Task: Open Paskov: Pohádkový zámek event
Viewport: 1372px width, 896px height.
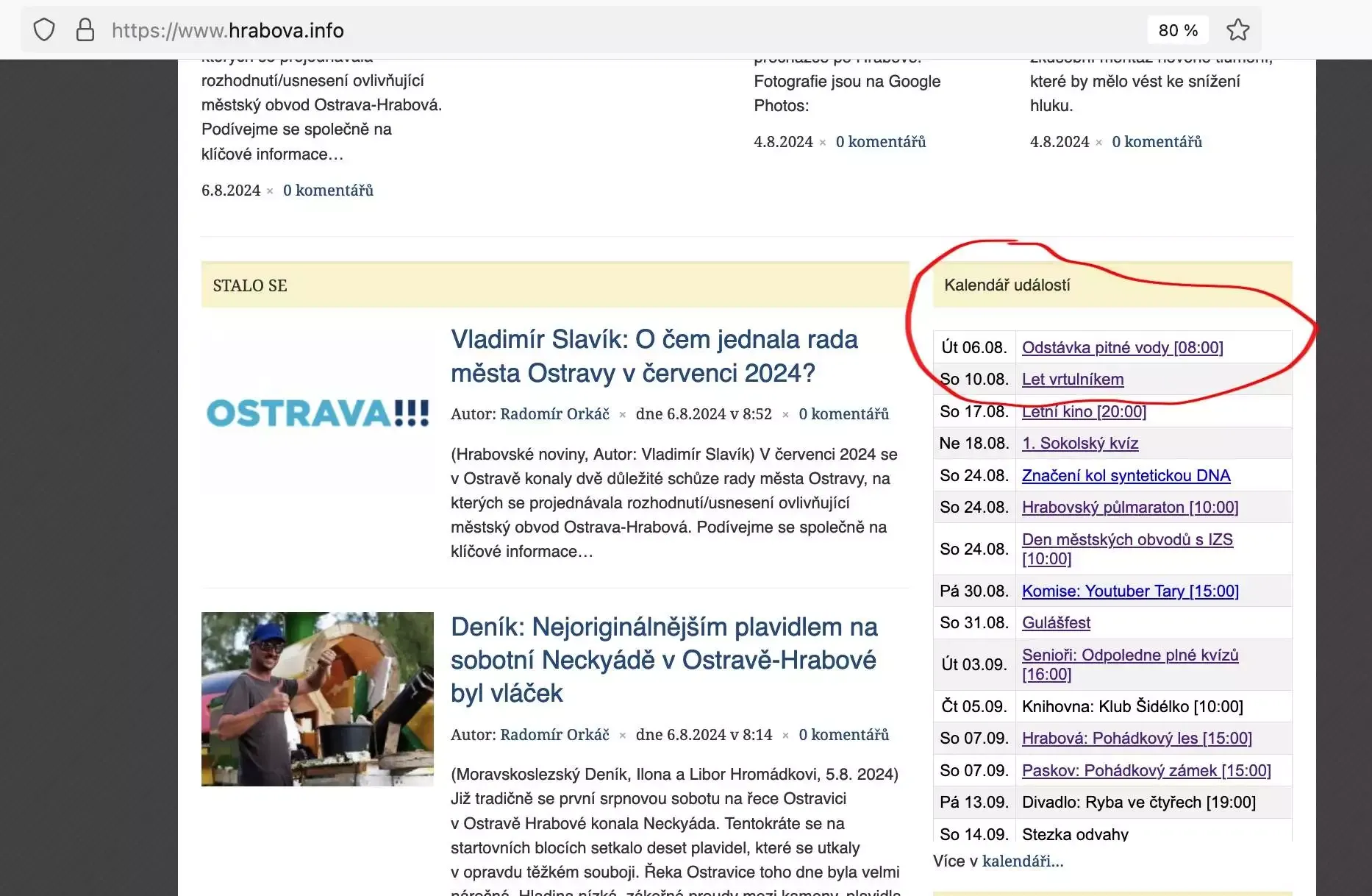Action: [x=1146, y=771]
